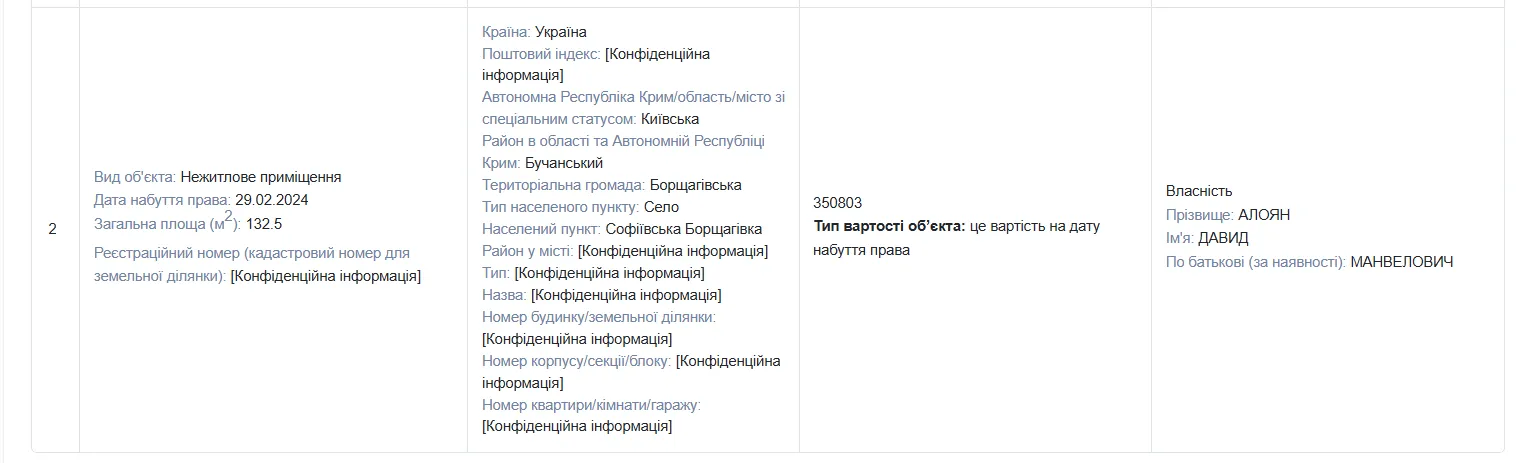Click community value 'Борщагівська'
Viewport: 1531px width, 463px height.
pos(696,185)
